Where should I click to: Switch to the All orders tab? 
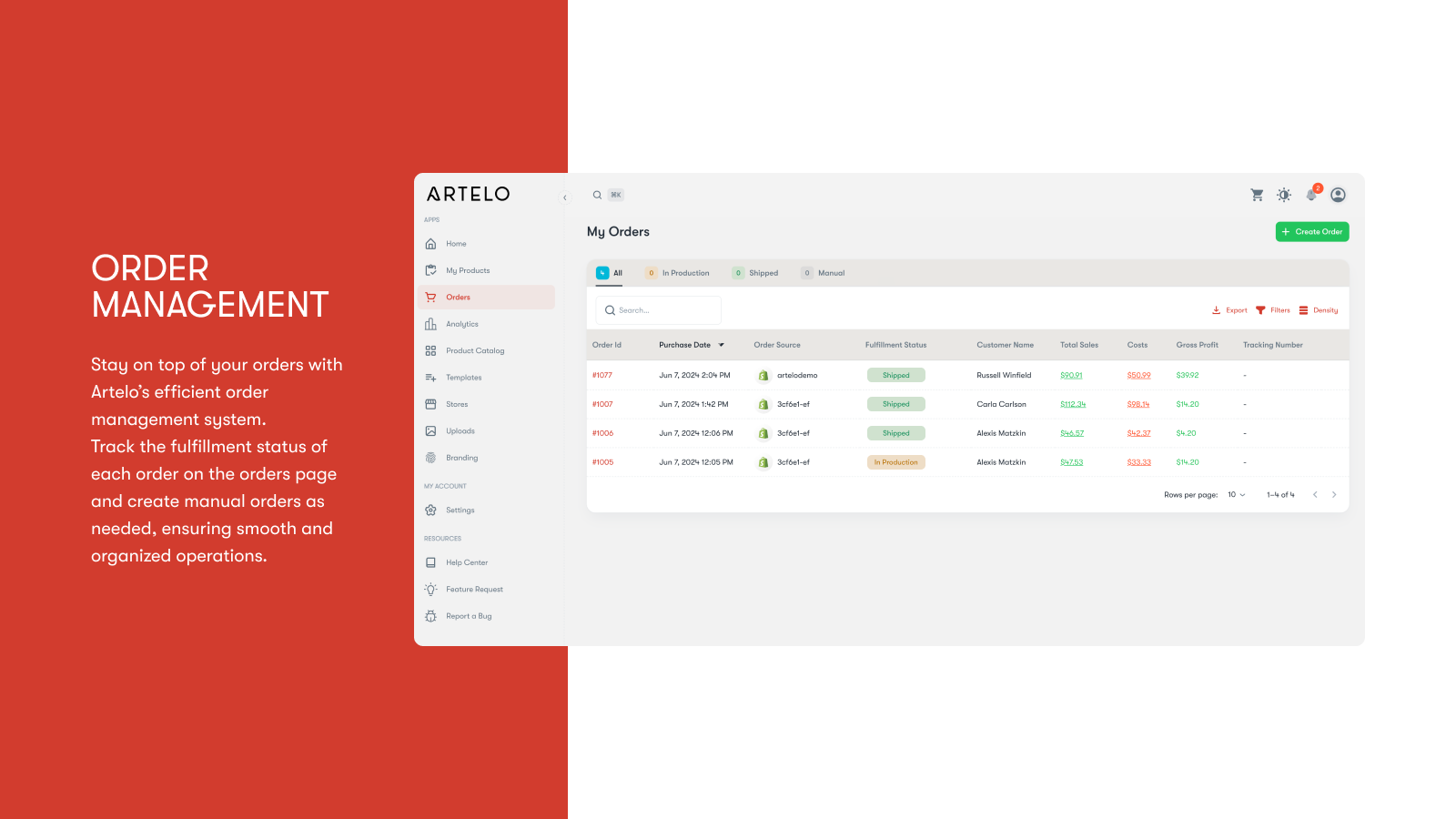[610, 273]
